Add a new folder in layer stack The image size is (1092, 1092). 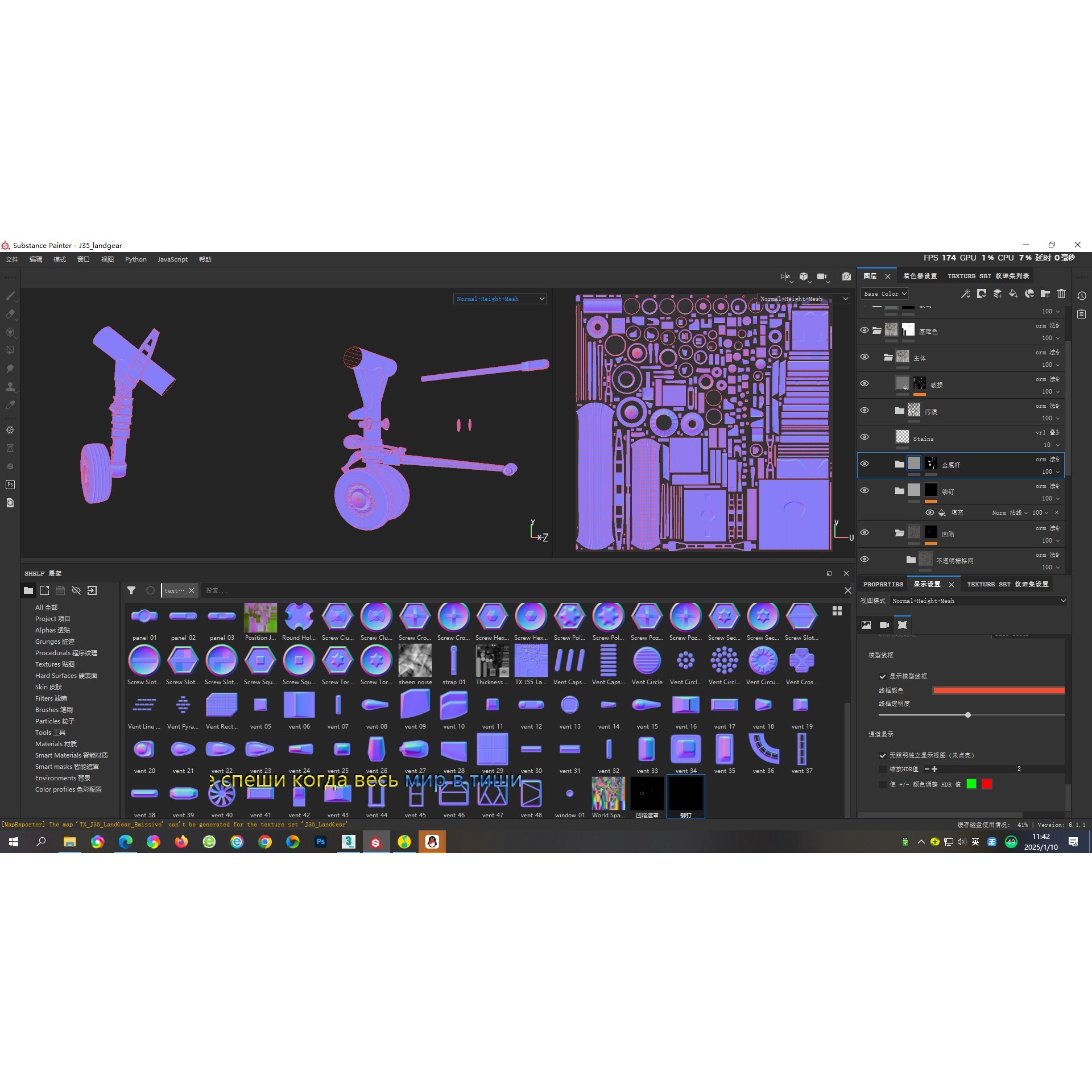(1045, 293)
